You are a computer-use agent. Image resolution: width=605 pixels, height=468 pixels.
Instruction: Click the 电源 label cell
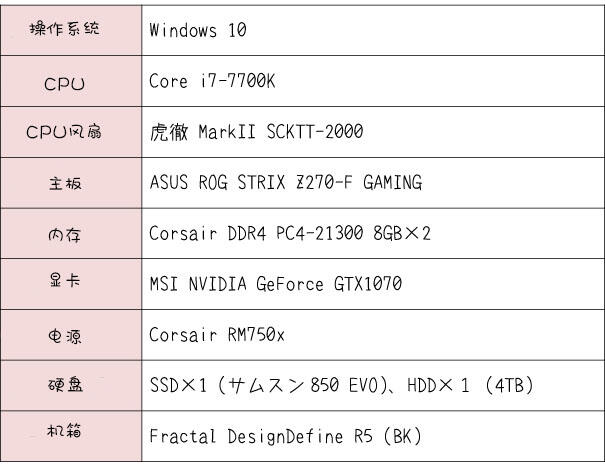71,335
